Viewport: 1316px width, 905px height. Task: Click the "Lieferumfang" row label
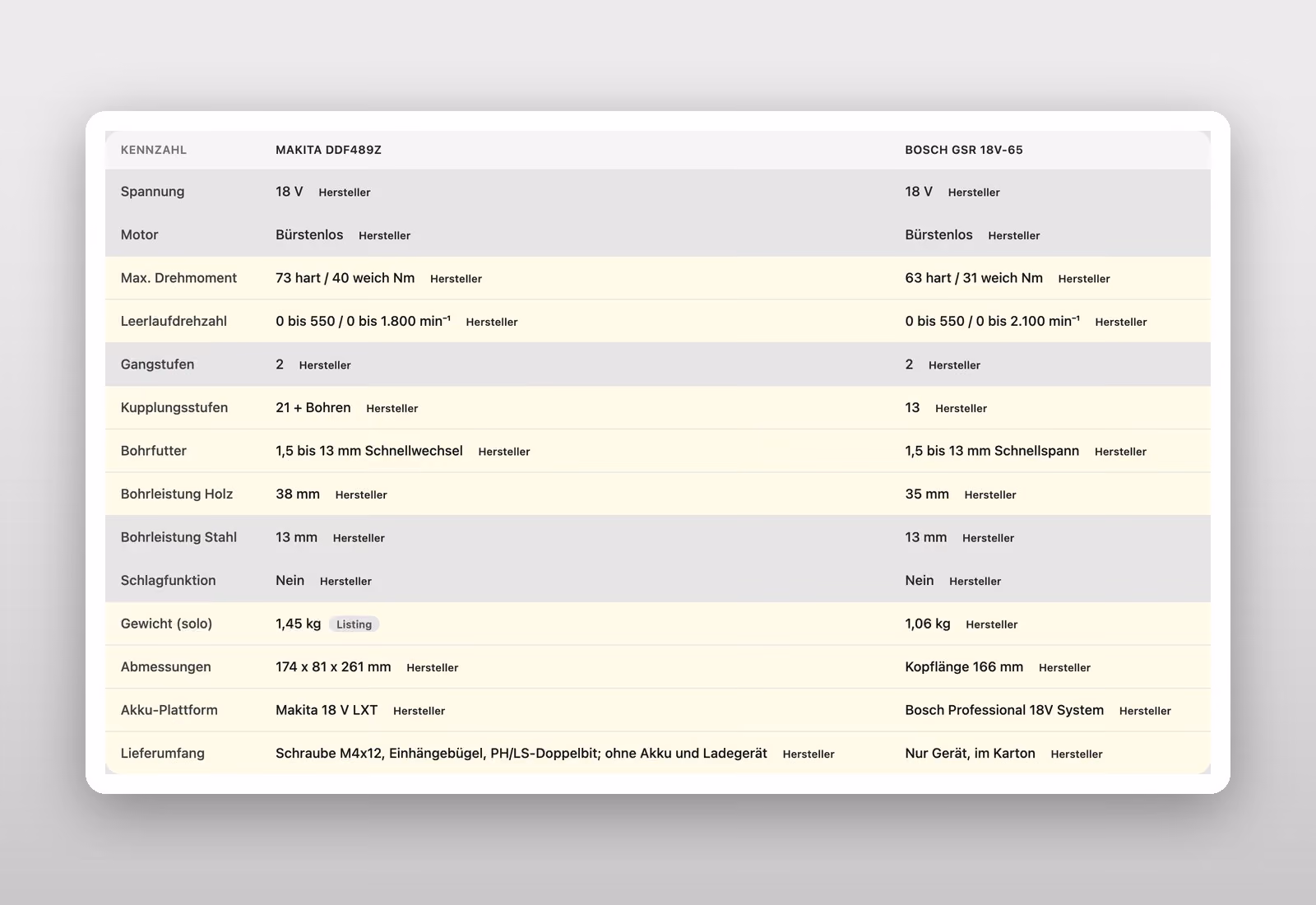pyautogui.click(x=163, y=753)
